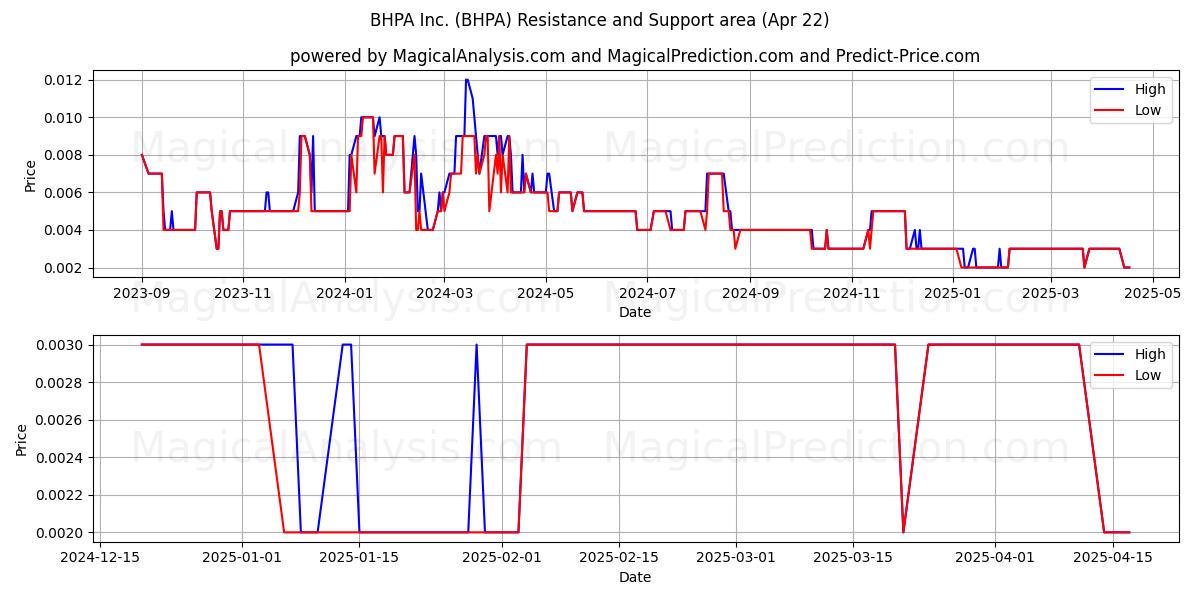This screenshot has height=600, width=1200.
Task: Click the '0.0030' y-axis label
Action: pos(60,345)
